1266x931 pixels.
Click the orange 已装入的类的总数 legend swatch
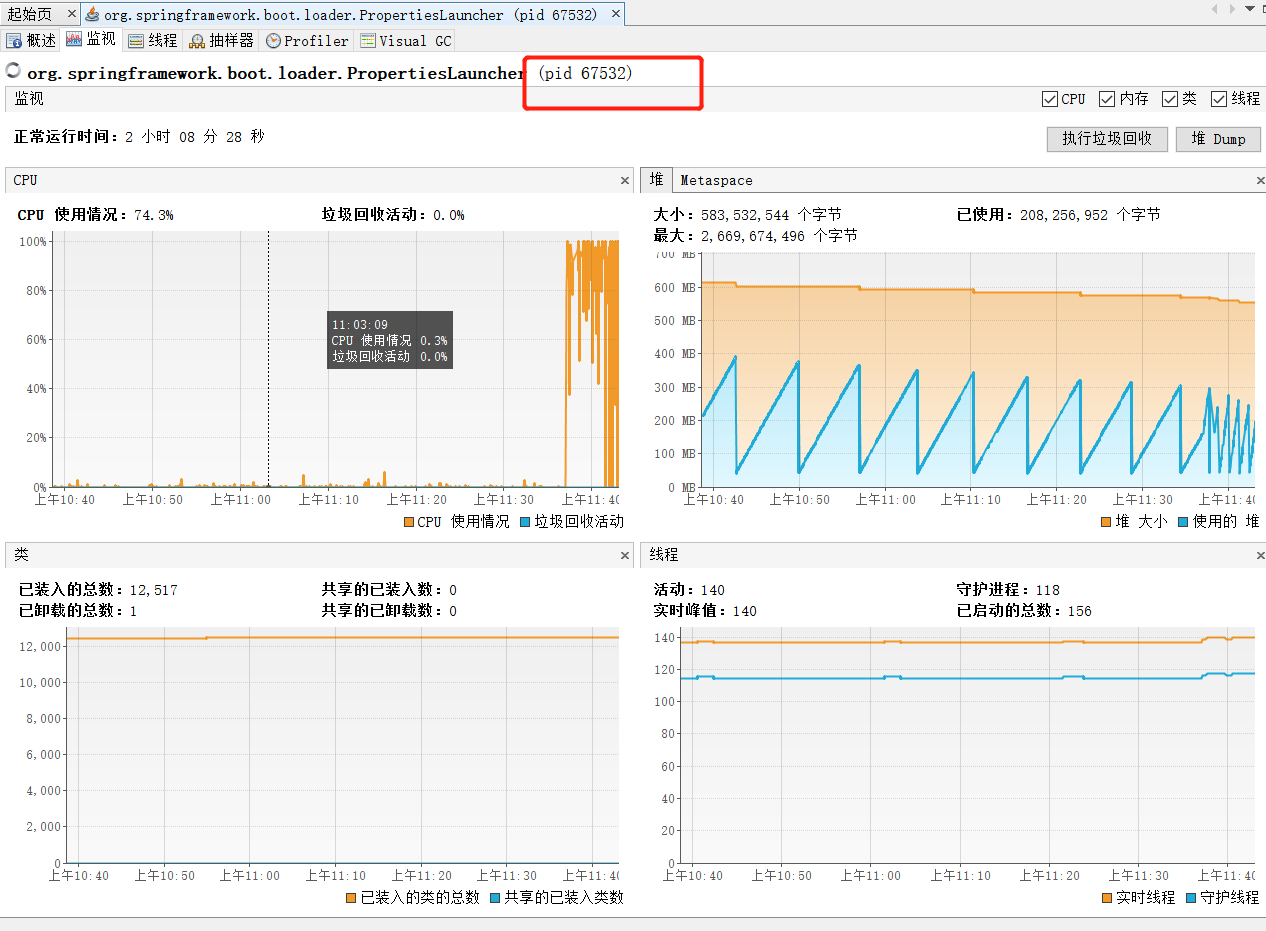351,898
